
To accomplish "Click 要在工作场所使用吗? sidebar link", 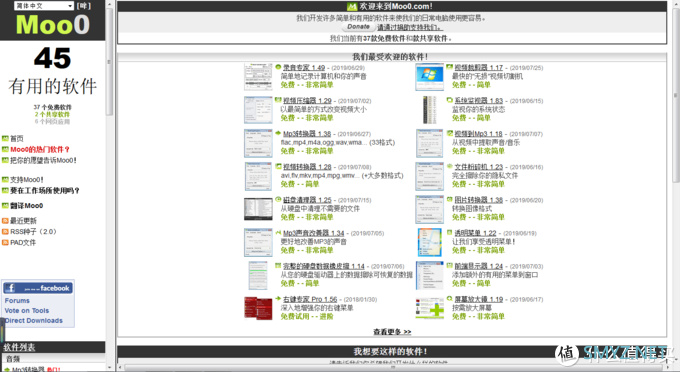I will tap(45, 190).
